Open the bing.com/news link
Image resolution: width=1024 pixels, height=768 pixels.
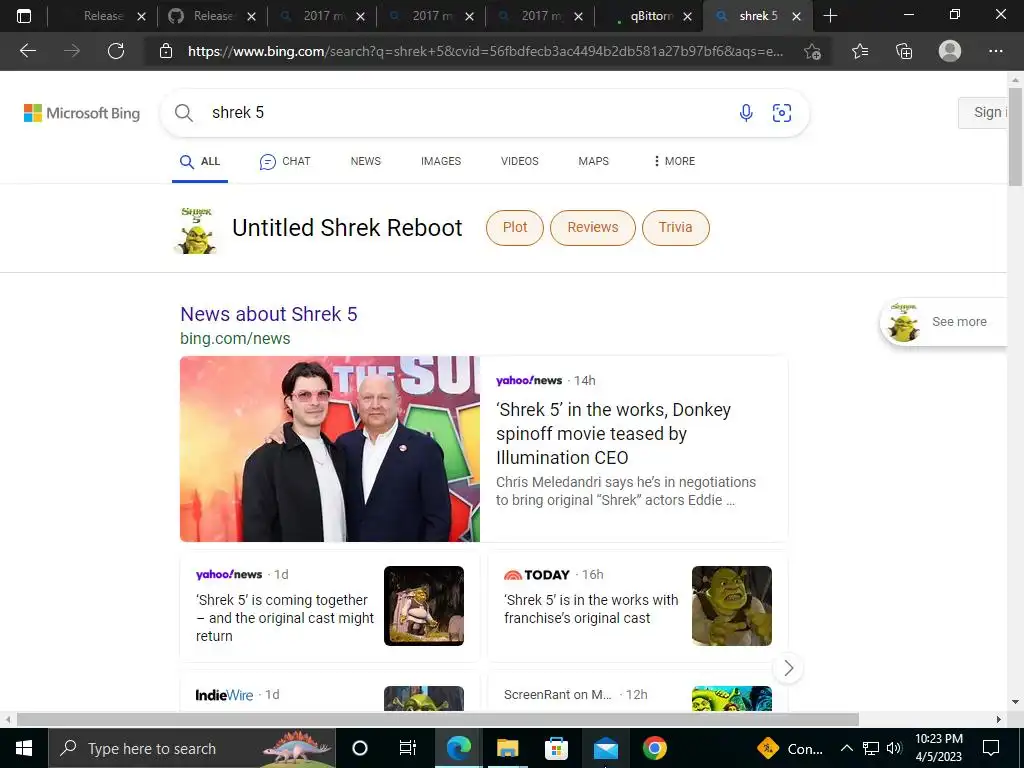pos(235,338)
